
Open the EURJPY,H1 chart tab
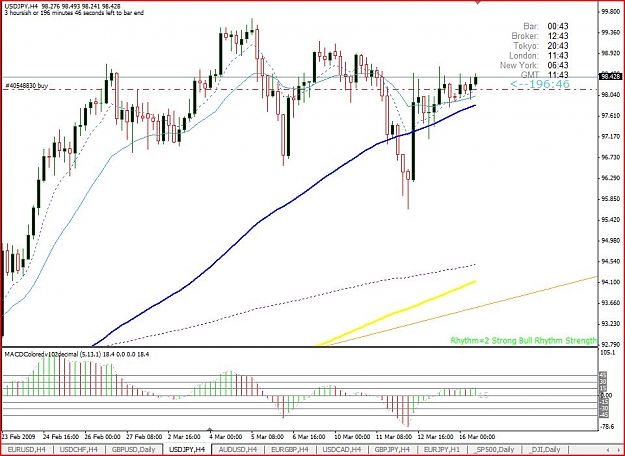click(442, 450)
